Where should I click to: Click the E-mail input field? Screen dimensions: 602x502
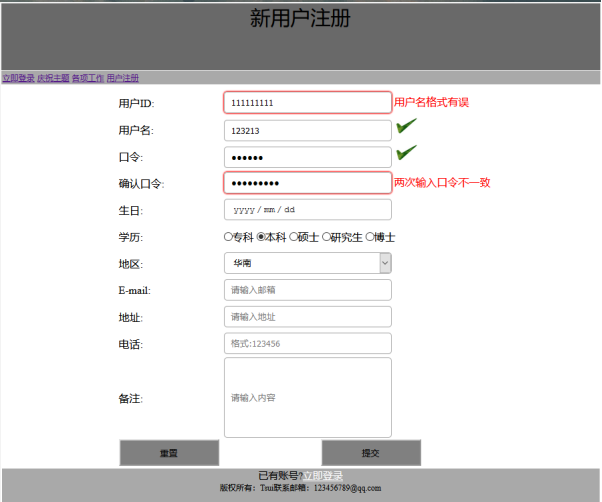308,290
